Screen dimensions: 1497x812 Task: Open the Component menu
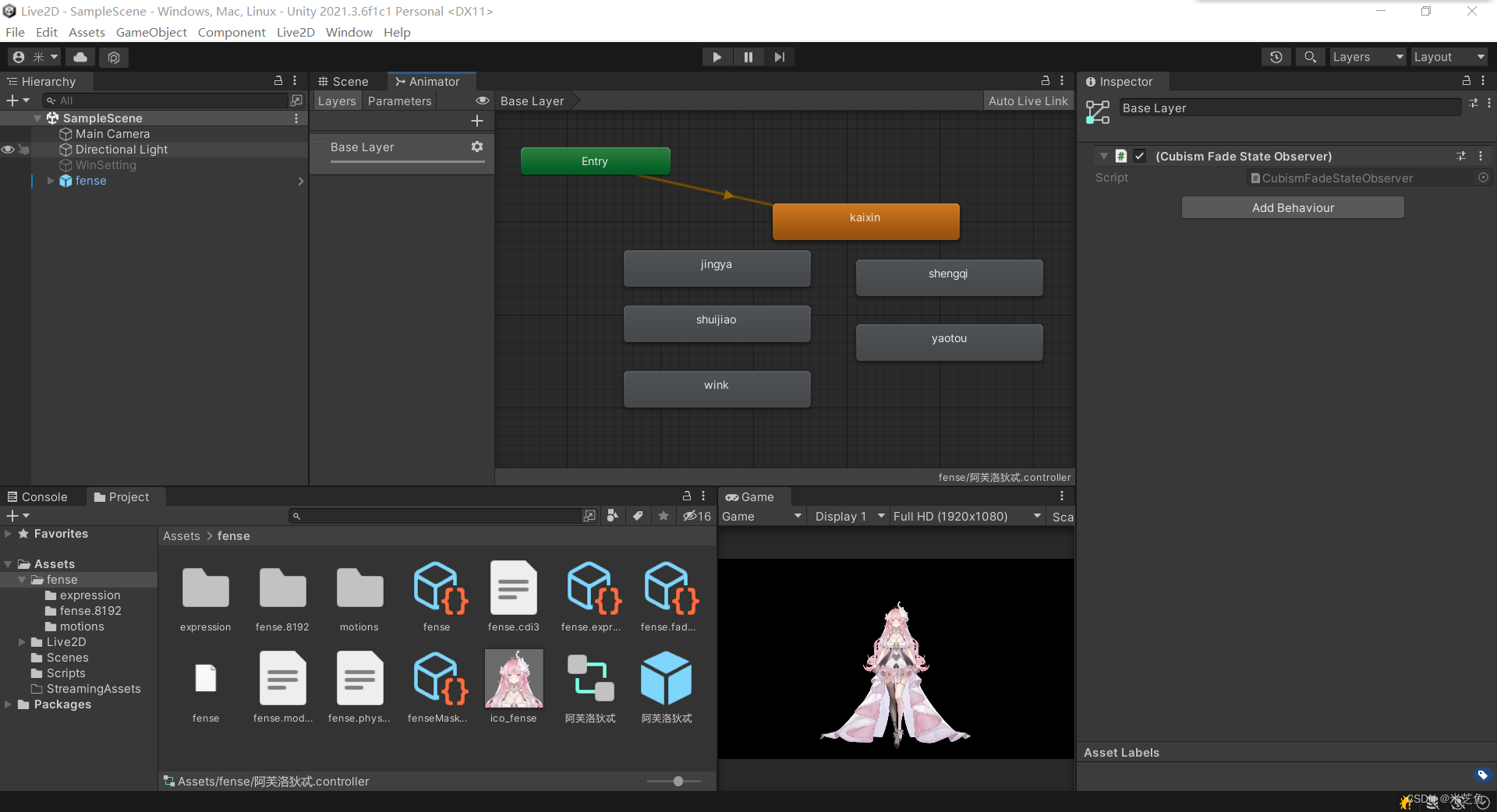[232, 32]
